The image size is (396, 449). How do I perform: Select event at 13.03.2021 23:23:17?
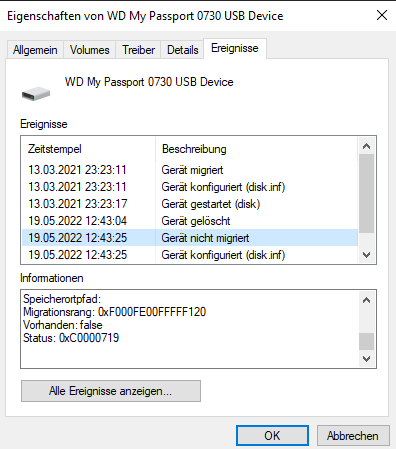pos(190,204)
